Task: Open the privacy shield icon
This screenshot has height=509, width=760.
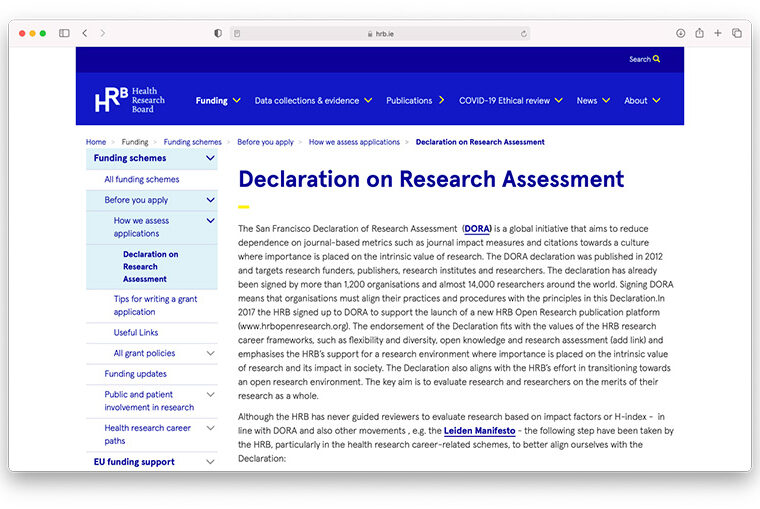Action: [x=218, y=33]
